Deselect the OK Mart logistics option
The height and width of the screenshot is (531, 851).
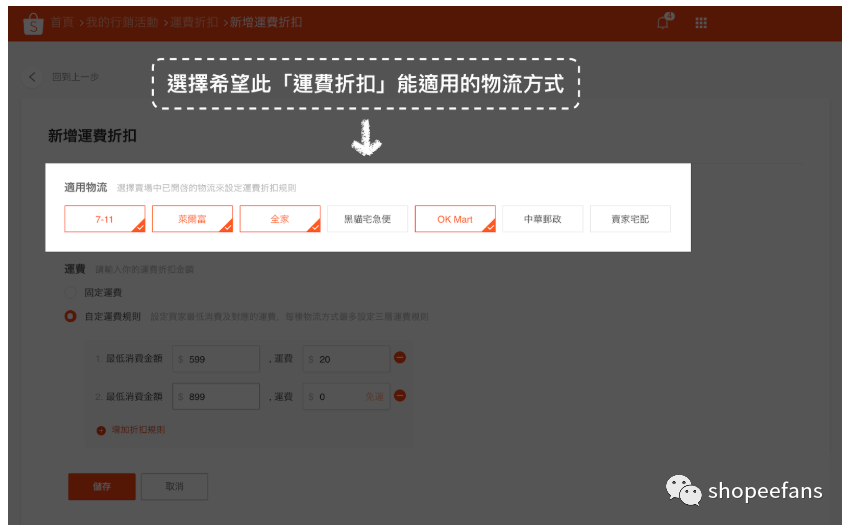[x=455, y=219]
